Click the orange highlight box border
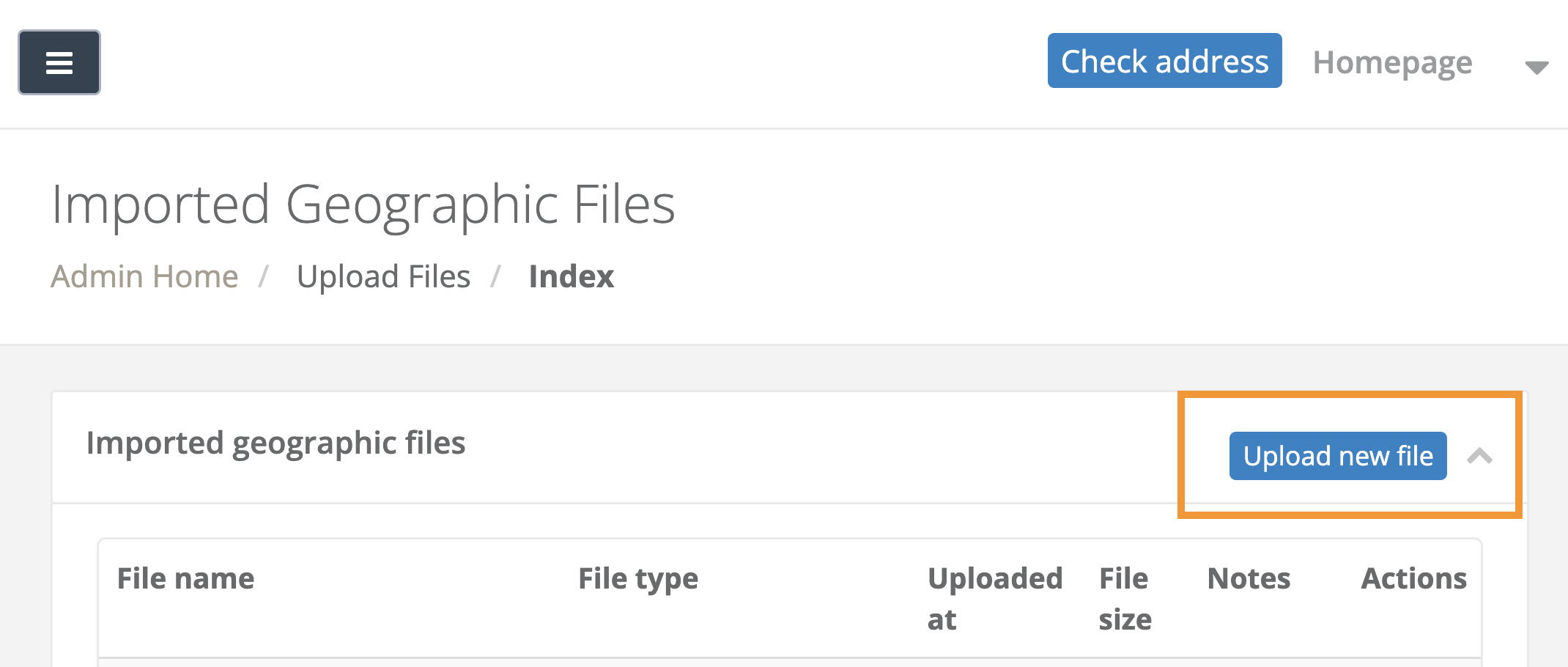The image size is (1568, 667). [x=1181, y=454]
